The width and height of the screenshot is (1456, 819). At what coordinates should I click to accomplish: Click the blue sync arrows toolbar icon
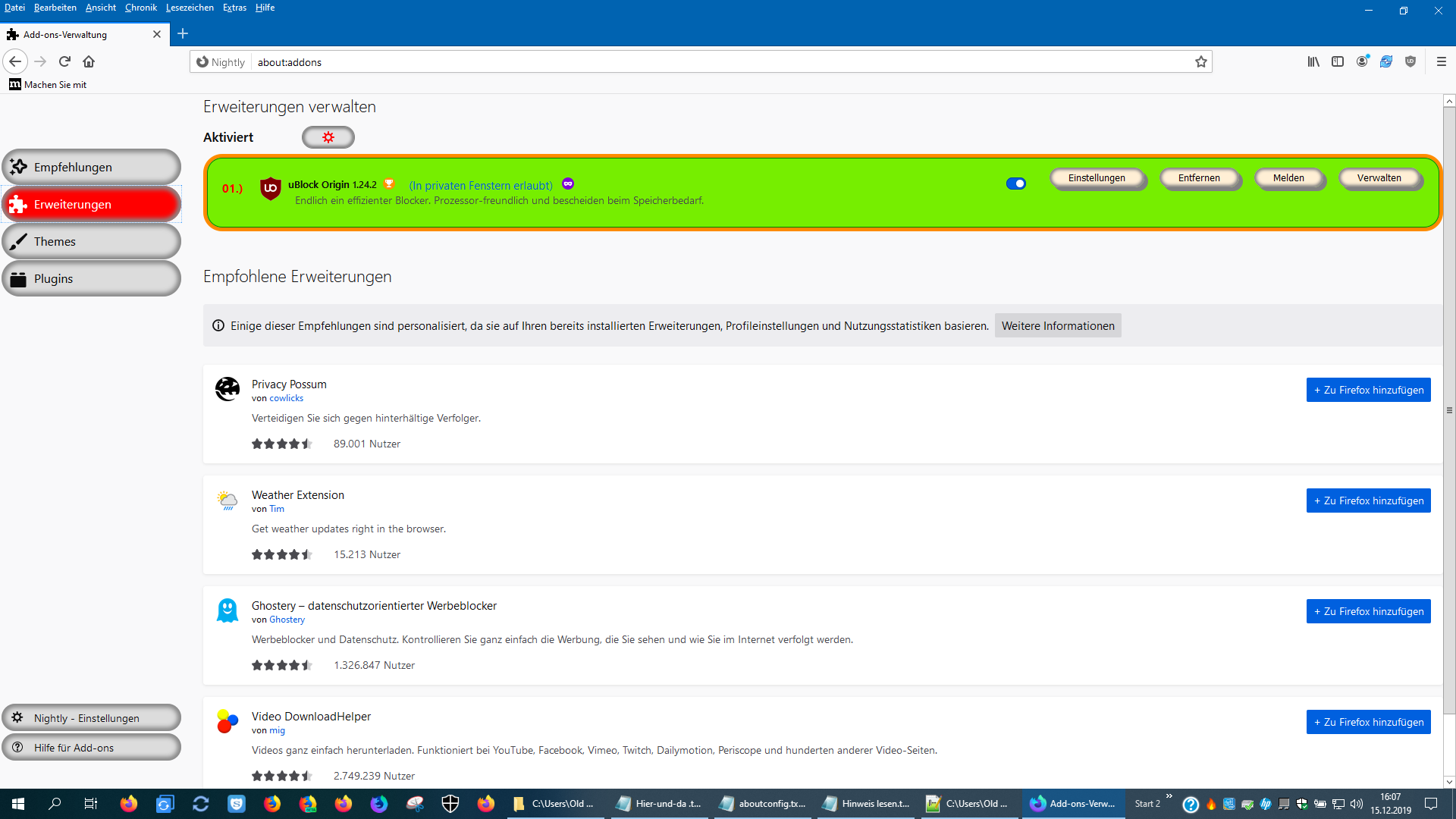click(1386, 62)
